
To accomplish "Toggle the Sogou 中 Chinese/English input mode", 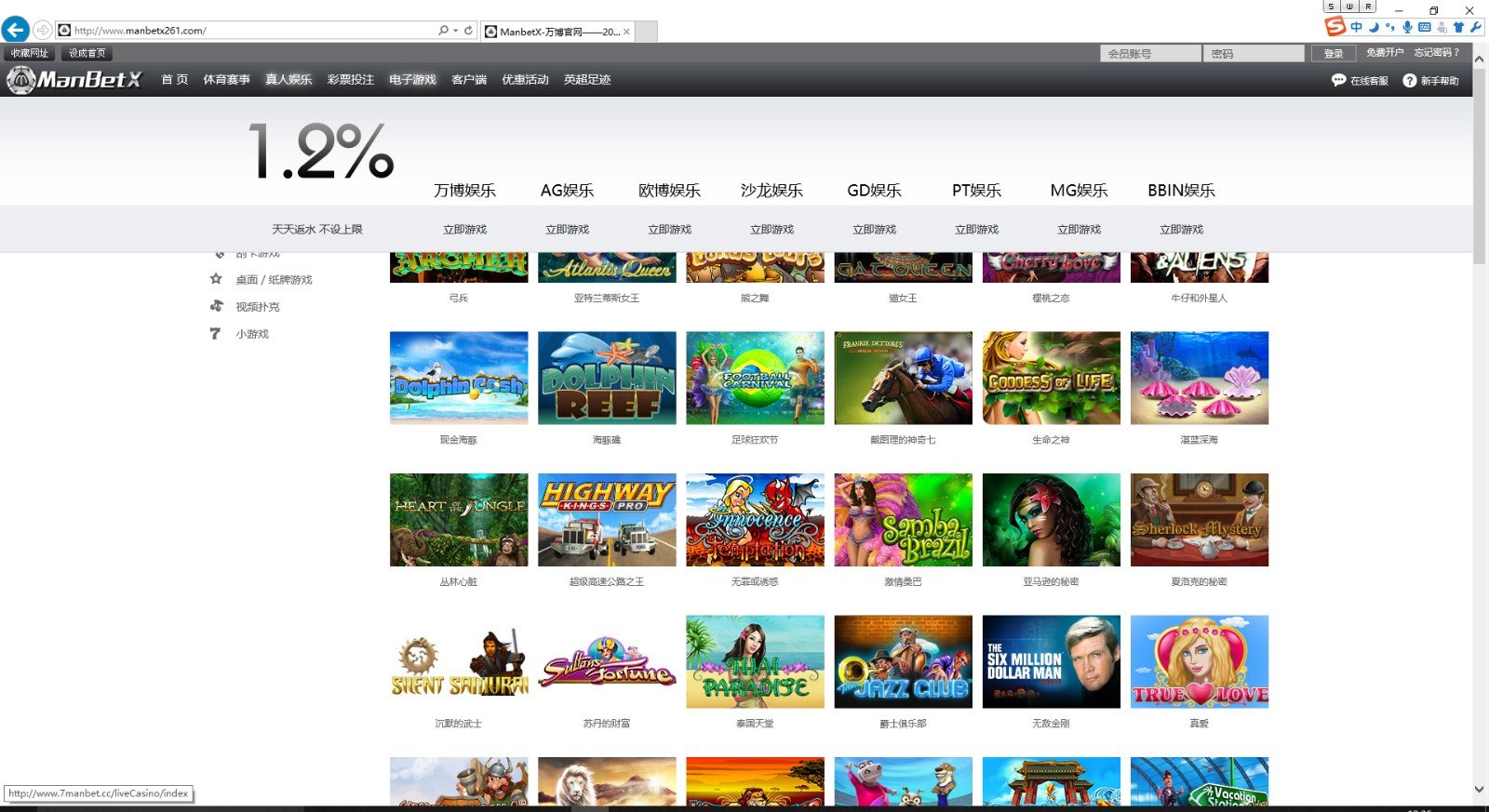I will click(x=1356, y=28).
